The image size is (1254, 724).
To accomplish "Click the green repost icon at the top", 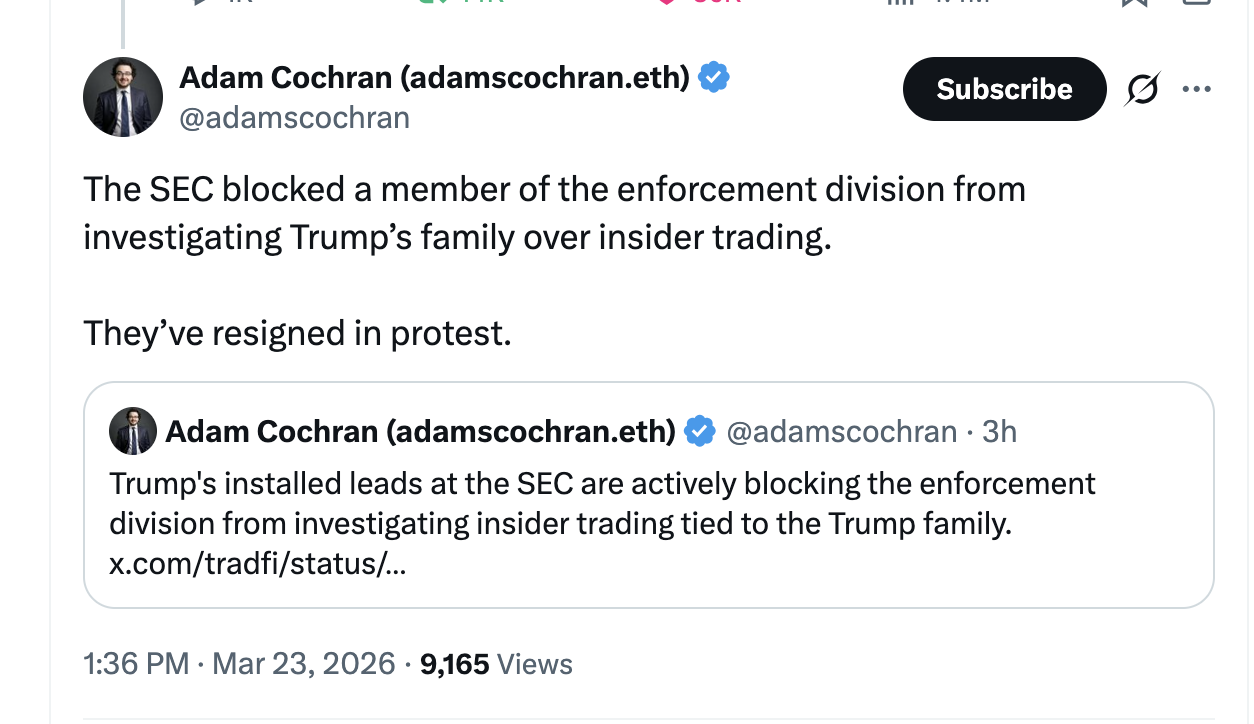I will pos(433,2).
